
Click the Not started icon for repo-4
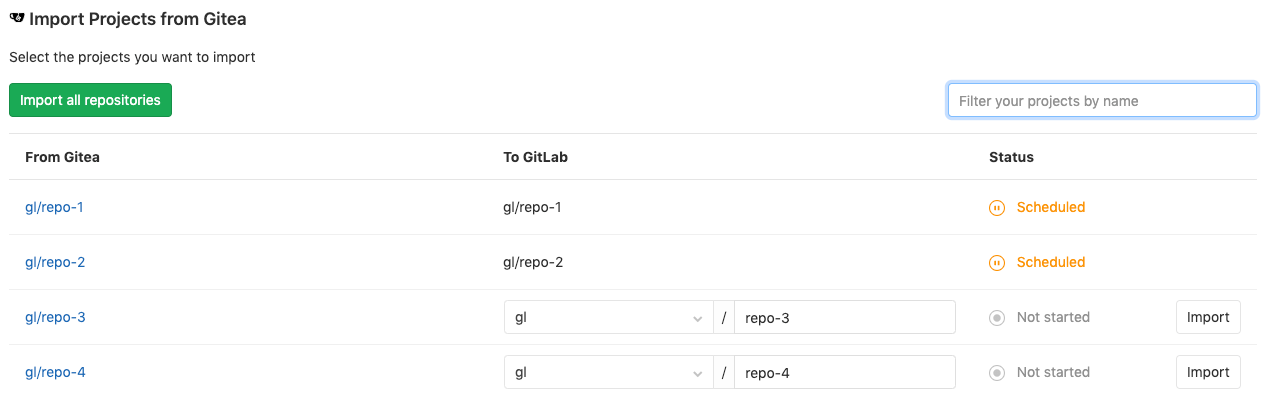[x=997, y=373]
